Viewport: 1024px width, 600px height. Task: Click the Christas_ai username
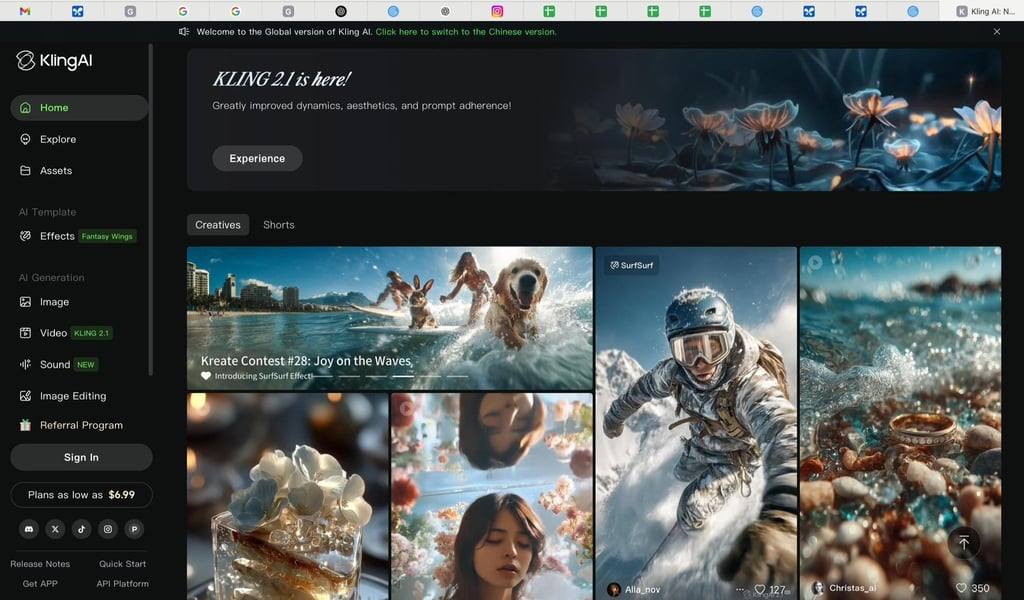point(853,588)
